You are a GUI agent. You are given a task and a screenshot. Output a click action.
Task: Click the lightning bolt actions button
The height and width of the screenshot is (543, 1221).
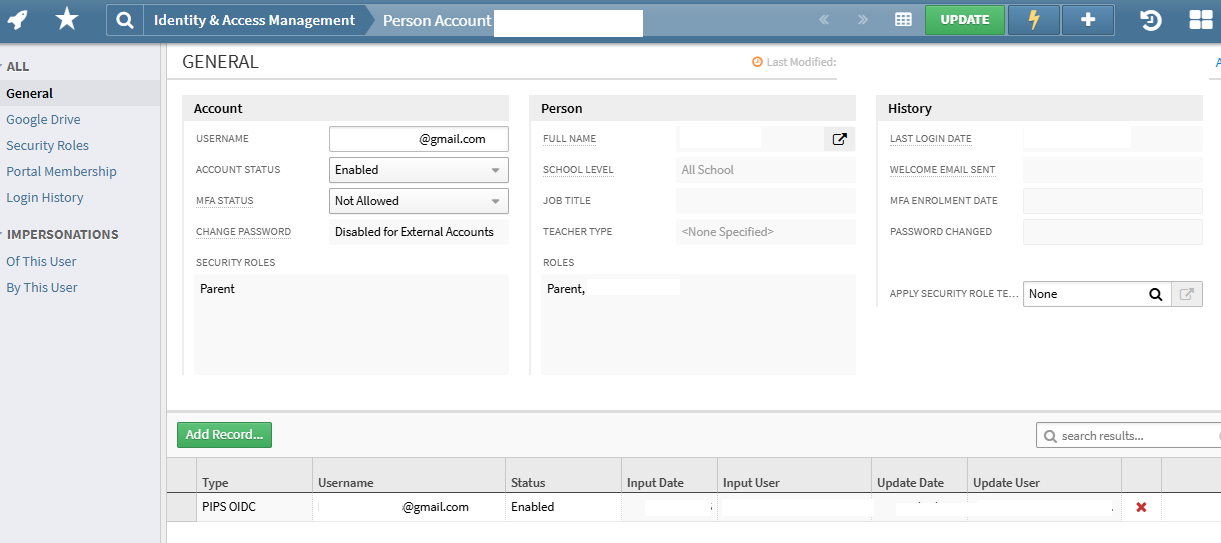point(1034,20)
